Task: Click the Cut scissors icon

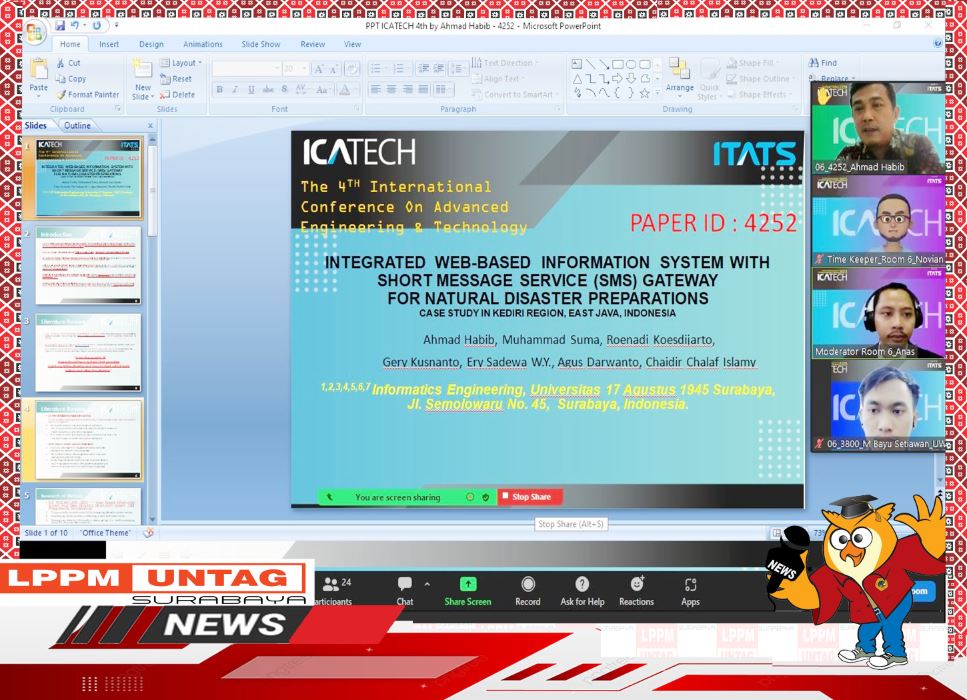Action: [x=60, y=63]
